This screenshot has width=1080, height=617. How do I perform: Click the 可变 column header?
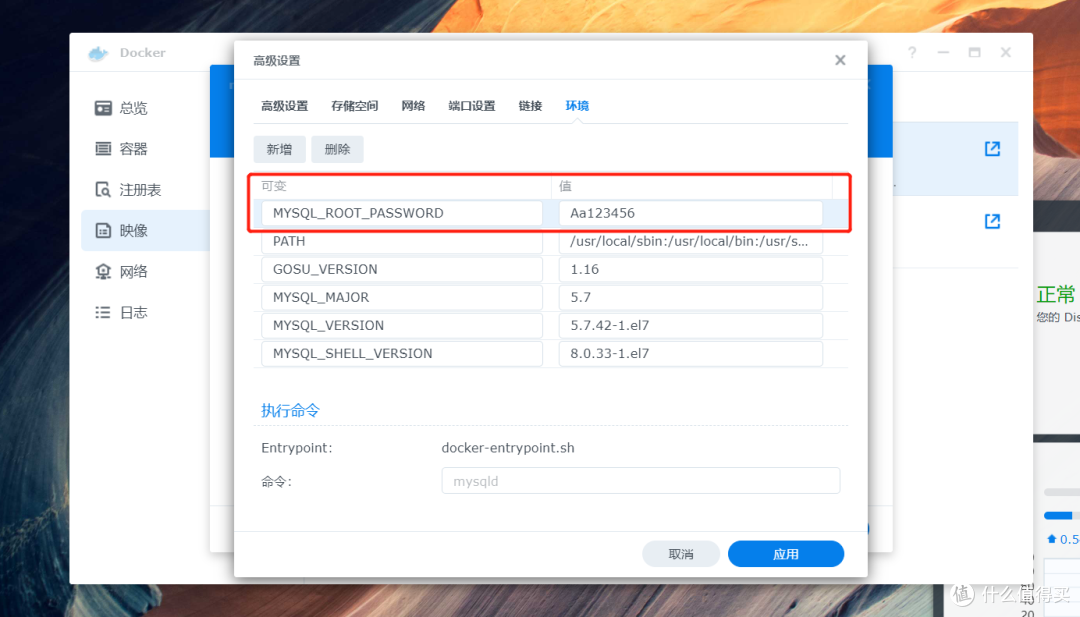point(273,186)
